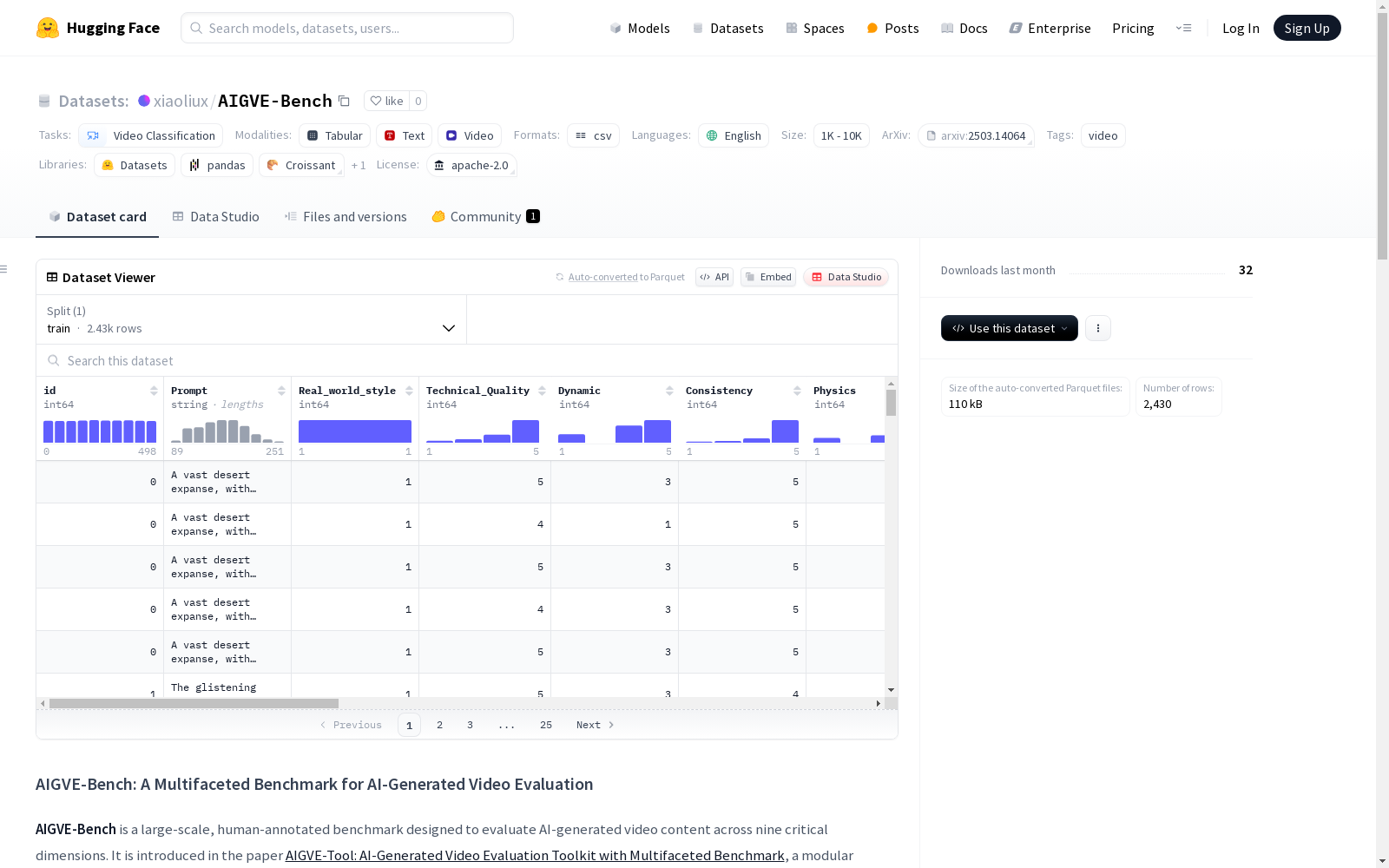Click the Technical_Quality distribution histogram

[483, 431]
